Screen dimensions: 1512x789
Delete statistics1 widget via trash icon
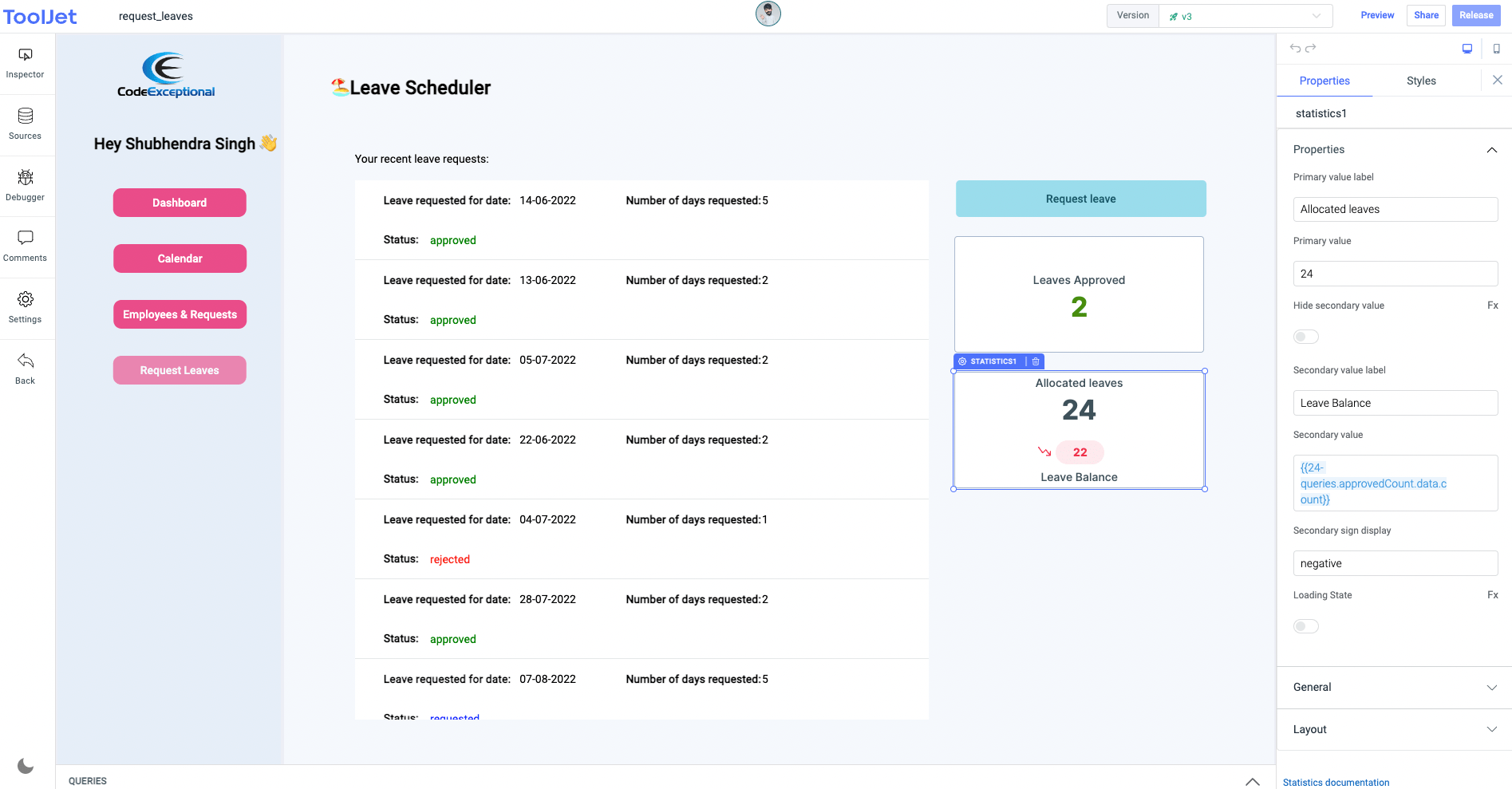1036,361
